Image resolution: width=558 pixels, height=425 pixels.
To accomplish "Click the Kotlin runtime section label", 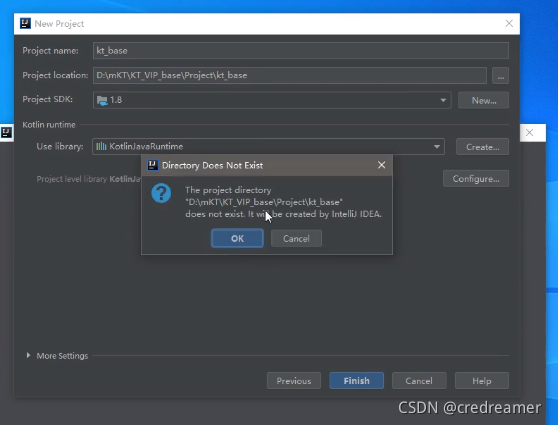I will [49, 125].
